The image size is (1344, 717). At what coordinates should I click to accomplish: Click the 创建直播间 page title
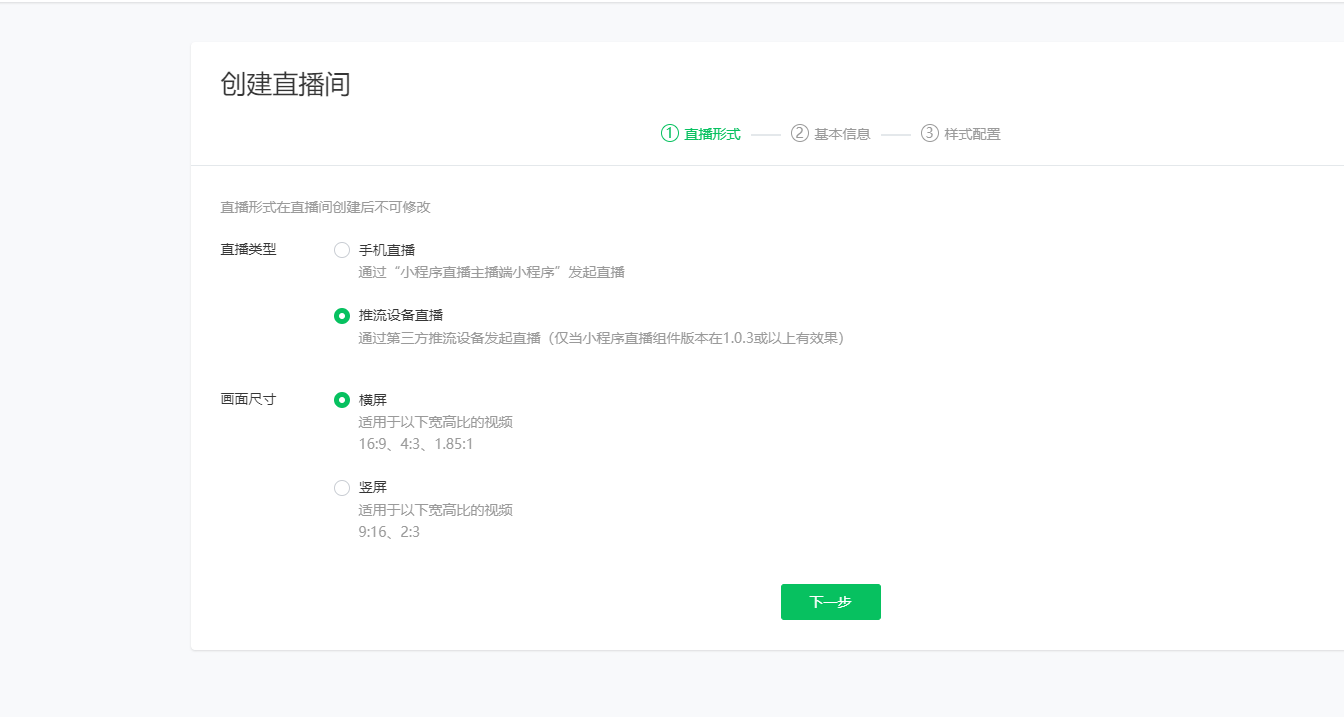(x=286, y=84)
